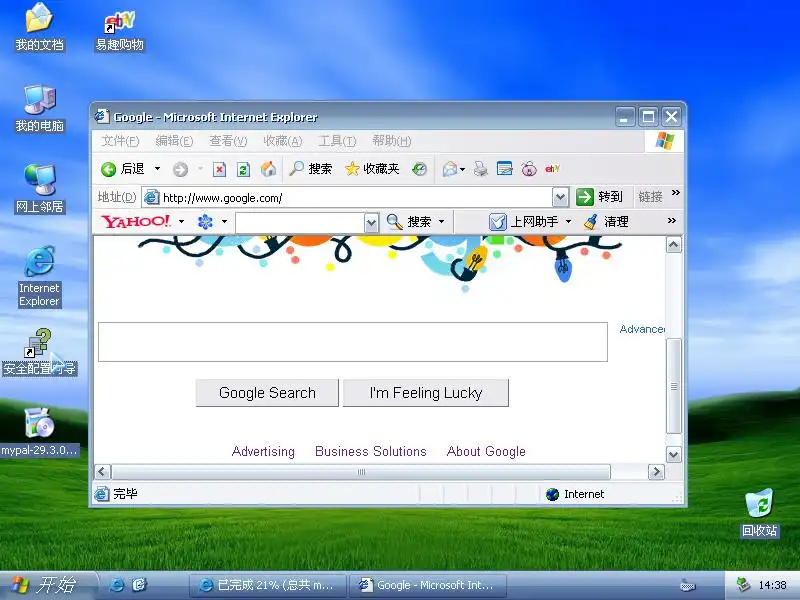Image resolution: width=800 pixels, height=600 pixels.
Task: Select the 易趣购物 desktop shortcut
Action: click(x=120, y=31)
